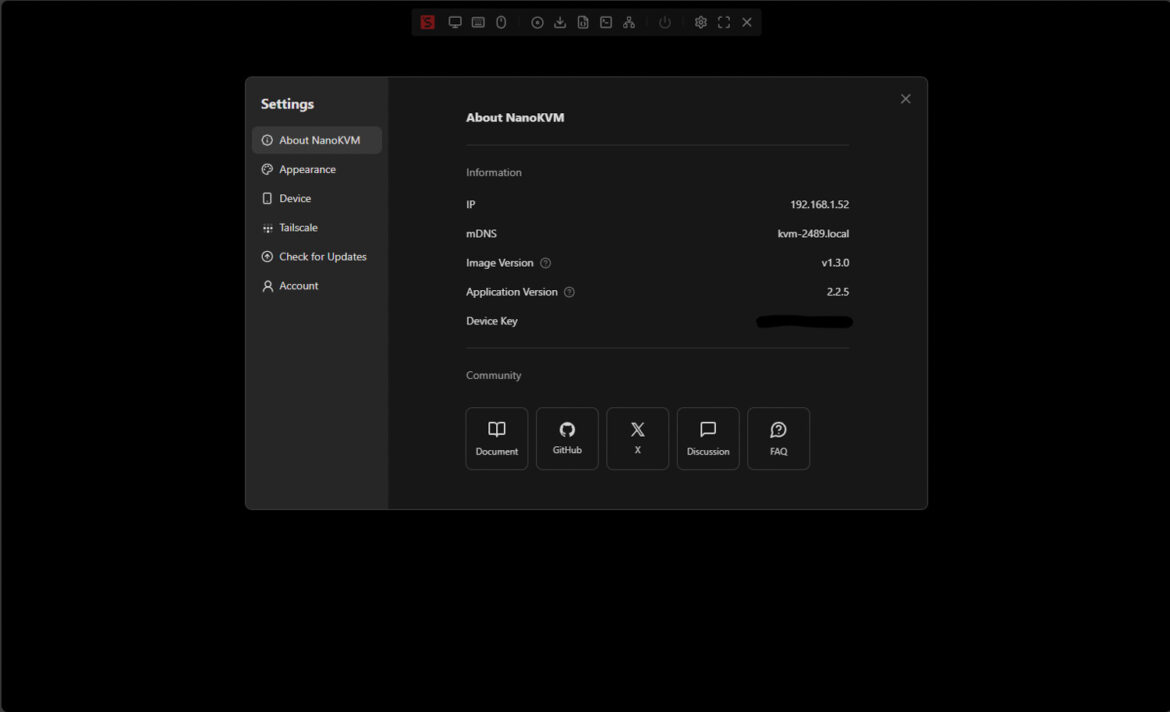The width and height of the screenshot is (1170, 712).
Task: Click the download image icon in toolbar
Action: click(560, 22)
